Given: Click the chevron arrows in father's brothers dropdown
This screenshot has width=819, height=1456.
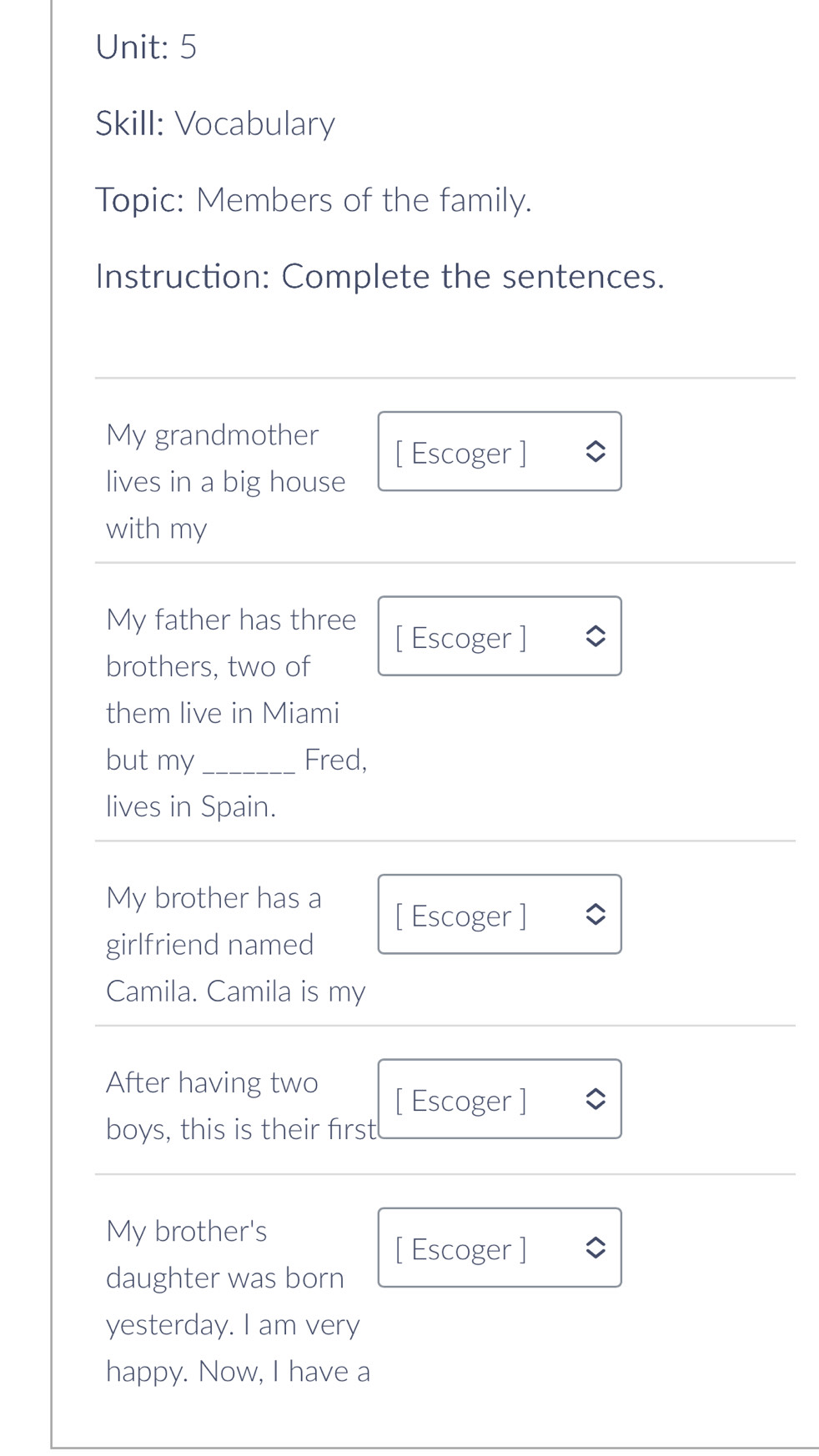Looking at the screenshot, I should click(595, 636).
